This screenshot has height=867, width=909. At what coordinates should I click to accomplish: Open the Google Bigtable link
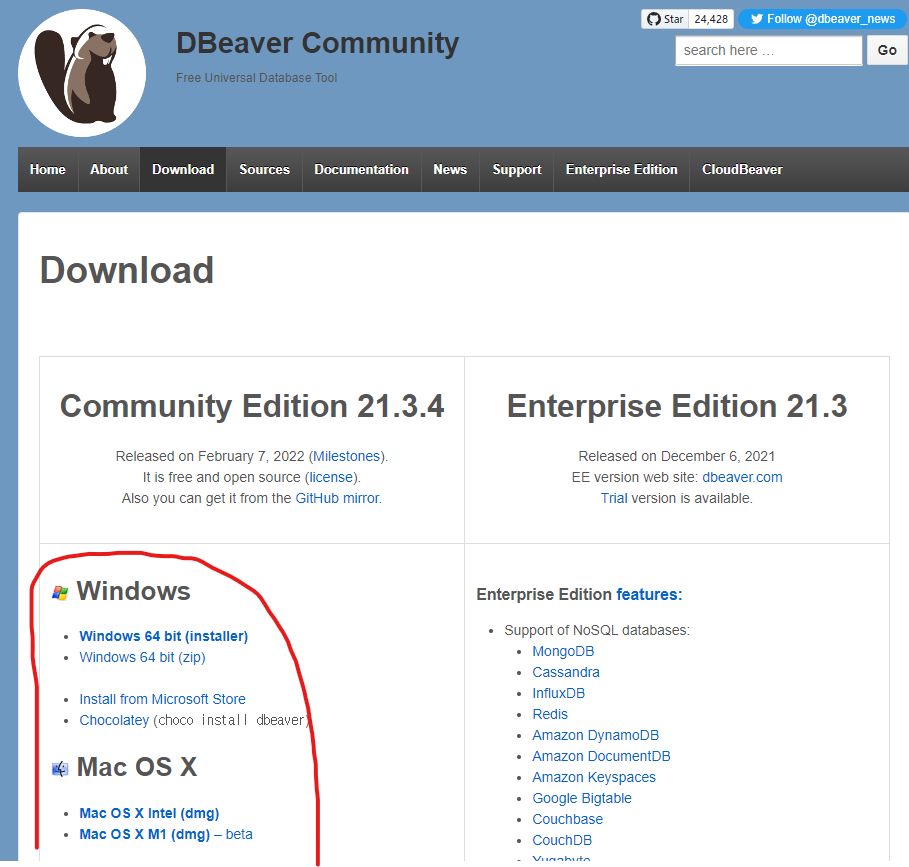581,798
